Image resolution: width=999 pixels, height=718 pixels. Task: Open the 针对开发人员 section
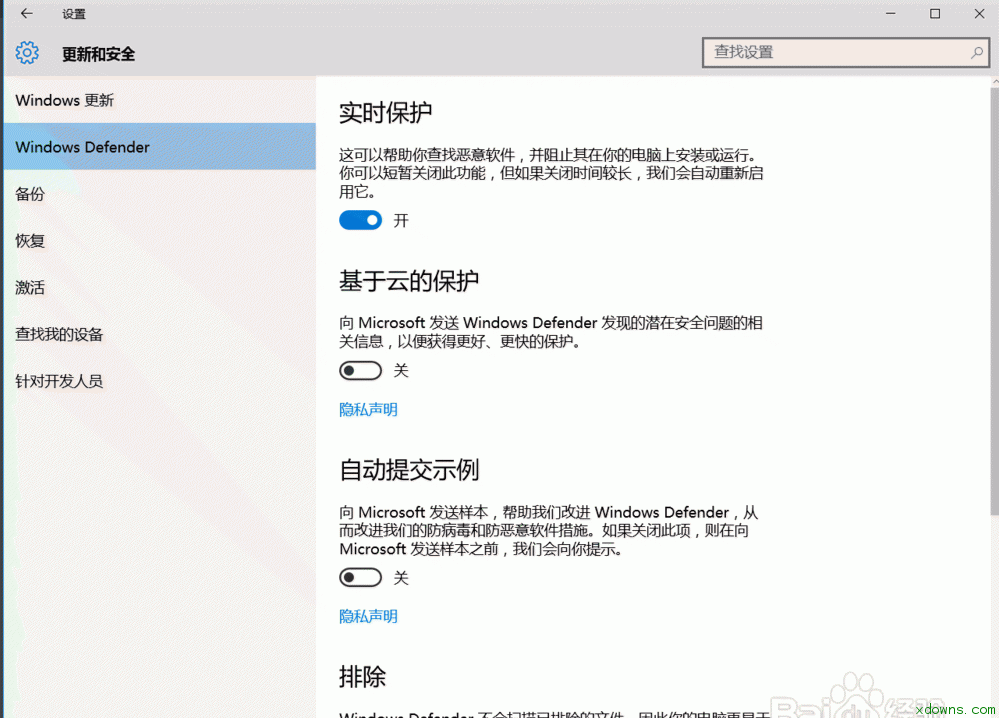[x=159, y=381]
